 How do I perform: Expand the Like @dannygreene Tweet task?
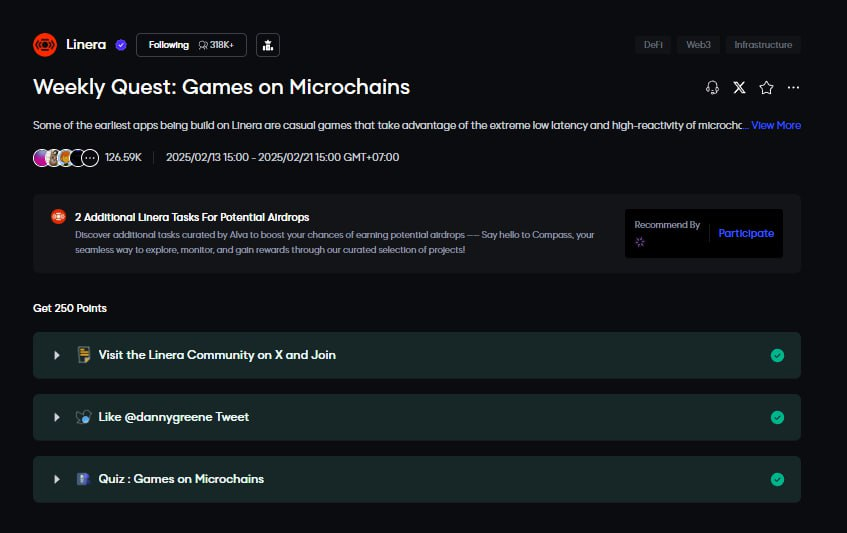point(57,417)
